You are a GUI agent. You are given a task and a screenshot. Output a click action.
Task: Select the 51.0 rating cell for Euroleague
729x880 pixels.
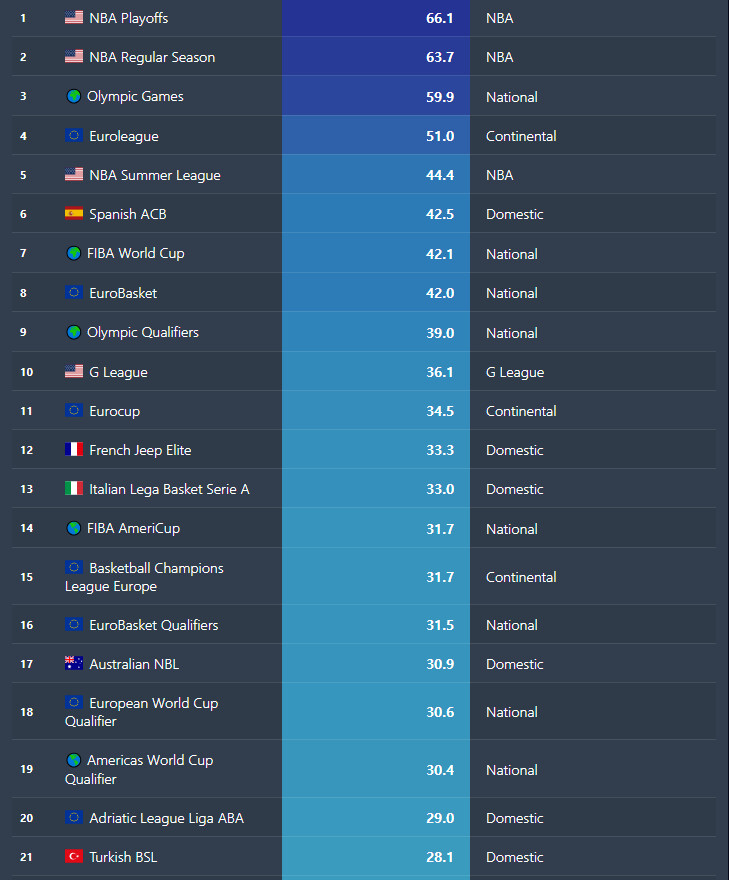point(376,135)
